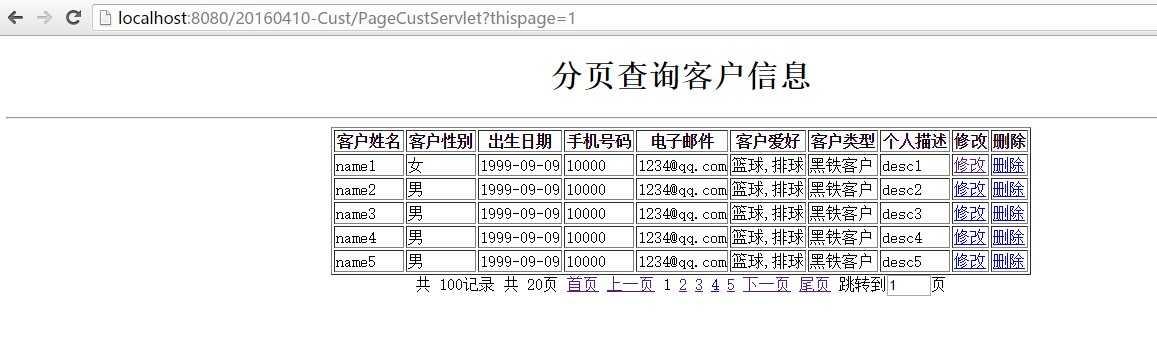Click 1999-09-09 birthdate in name3 row

pos(520,213)
